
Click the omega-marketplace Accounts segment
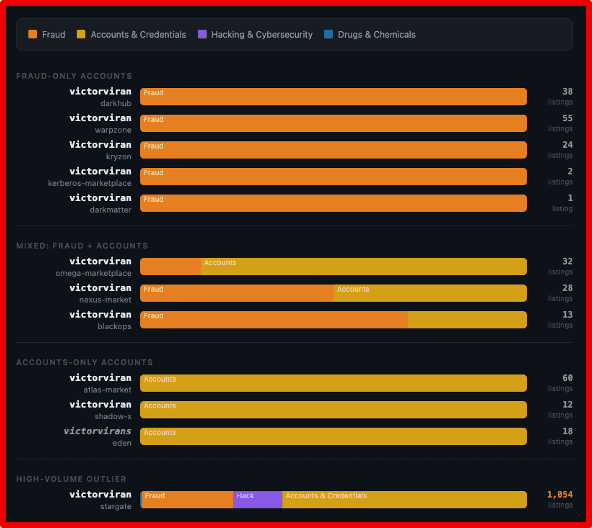[364, 267]
